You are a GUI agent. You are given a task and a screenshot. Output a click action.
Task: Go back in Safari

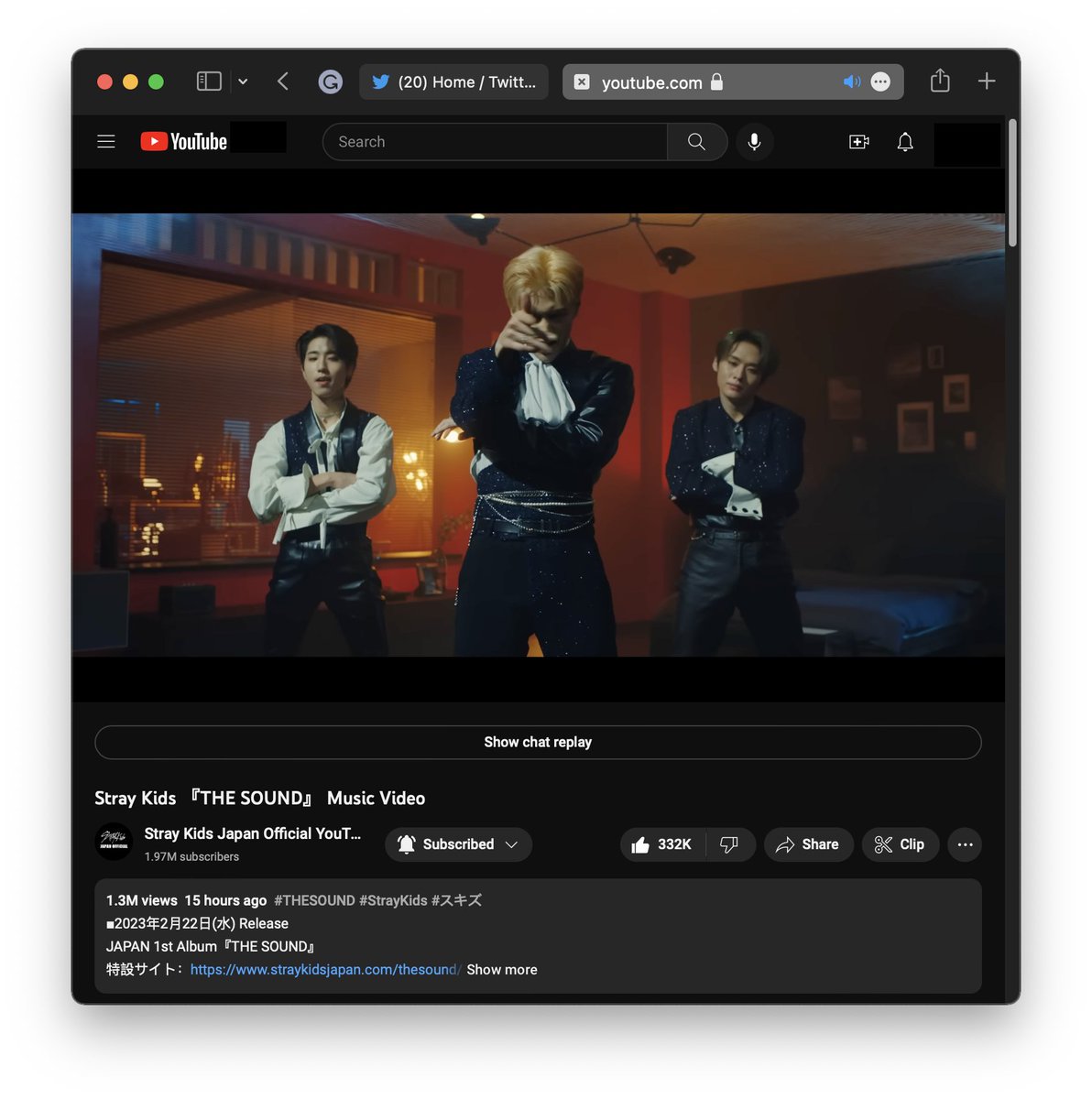click(x=283, y=82)
